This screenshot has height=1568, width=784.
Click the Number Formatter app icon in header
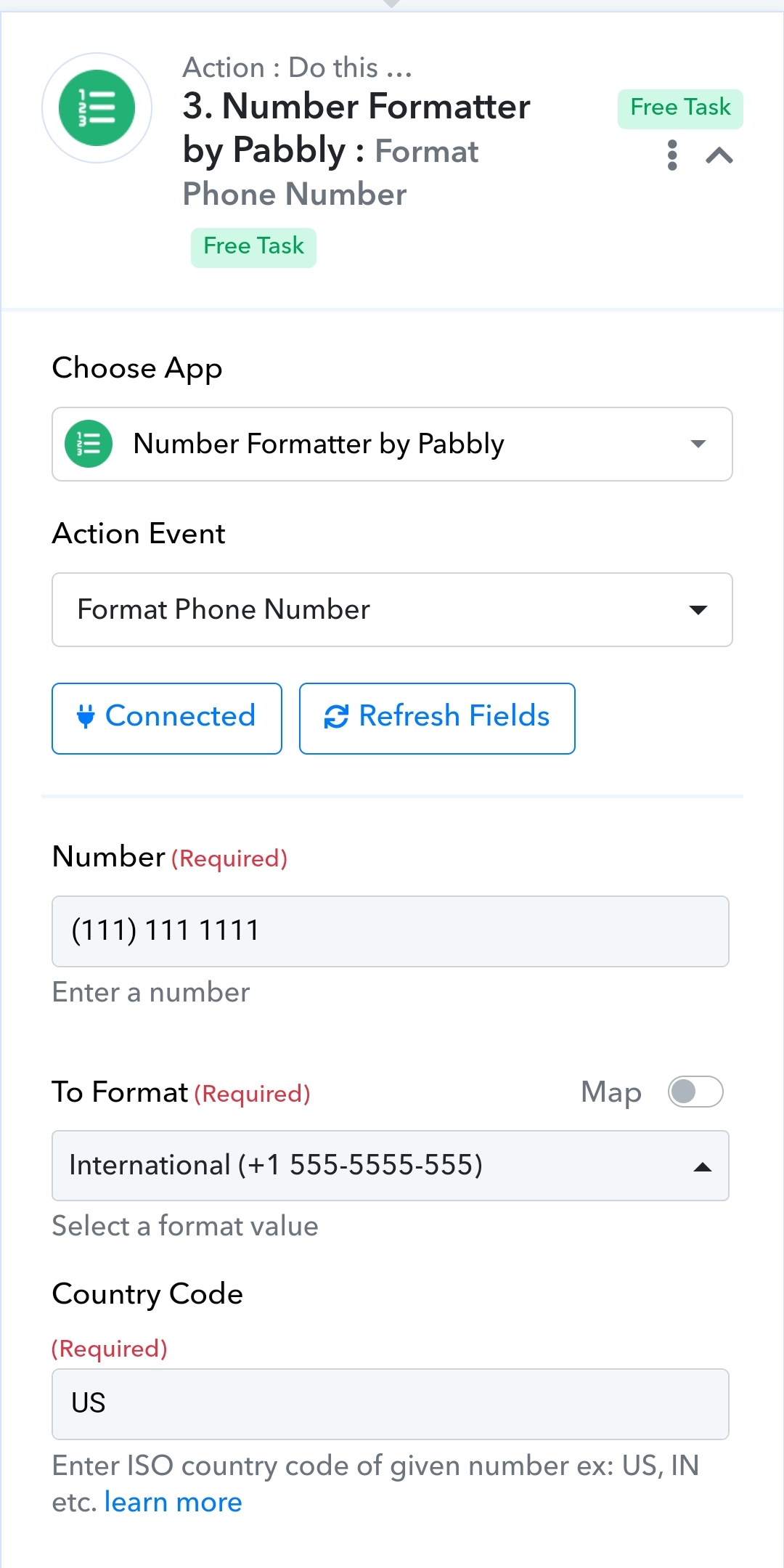tap(97, 107)
